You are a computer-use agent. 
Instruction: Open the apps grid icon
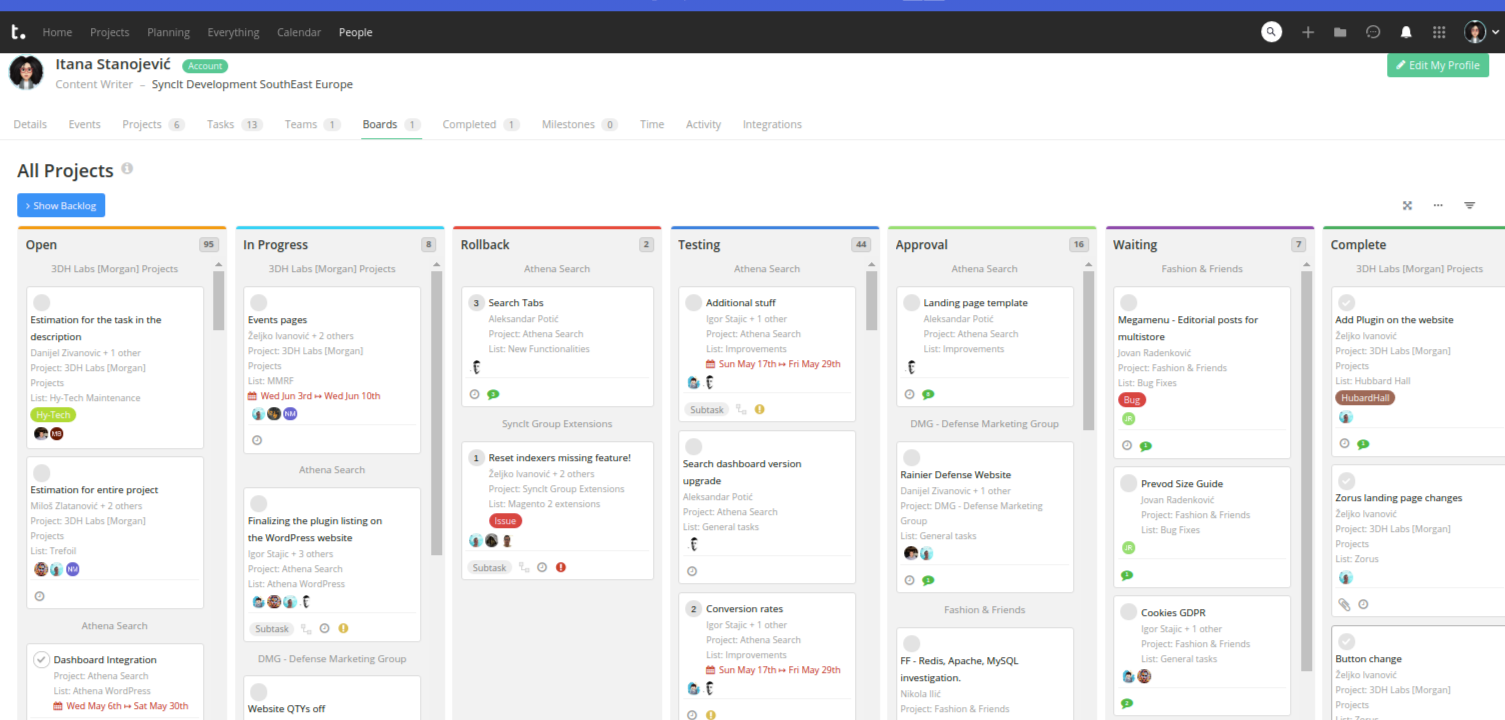point(1439,32)
